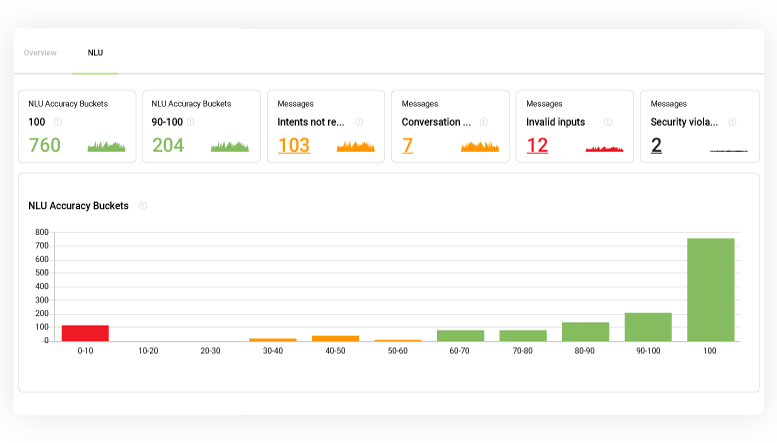Select the green 60-70 bar
777x443 pixels.
click(460, 335)
